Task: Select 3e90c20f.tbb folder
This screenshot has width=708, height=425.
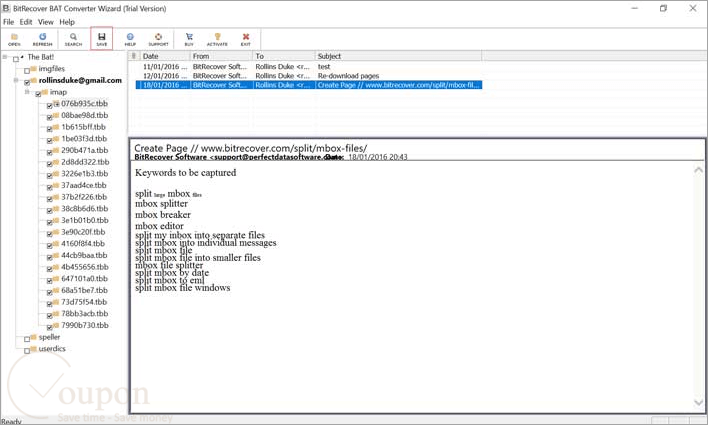Action: tap(83, 232)
